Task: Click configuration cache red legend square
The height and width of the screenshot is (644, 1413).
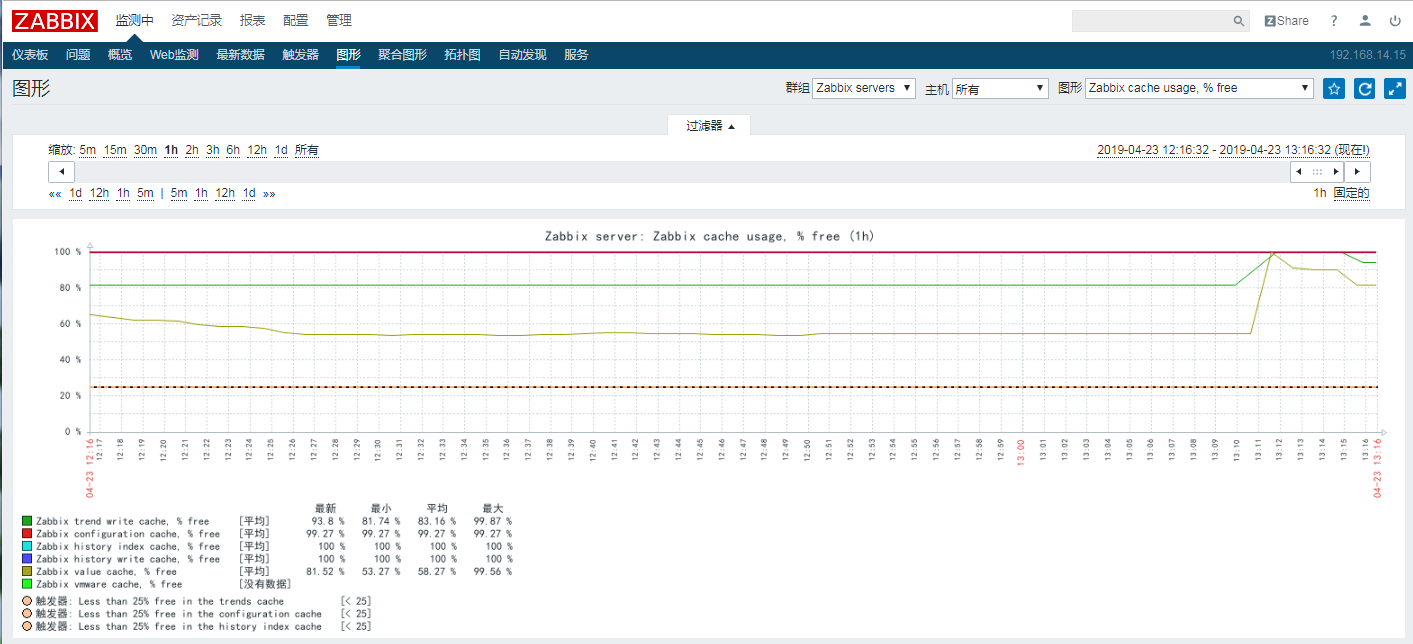Action: tap(27, 534)
